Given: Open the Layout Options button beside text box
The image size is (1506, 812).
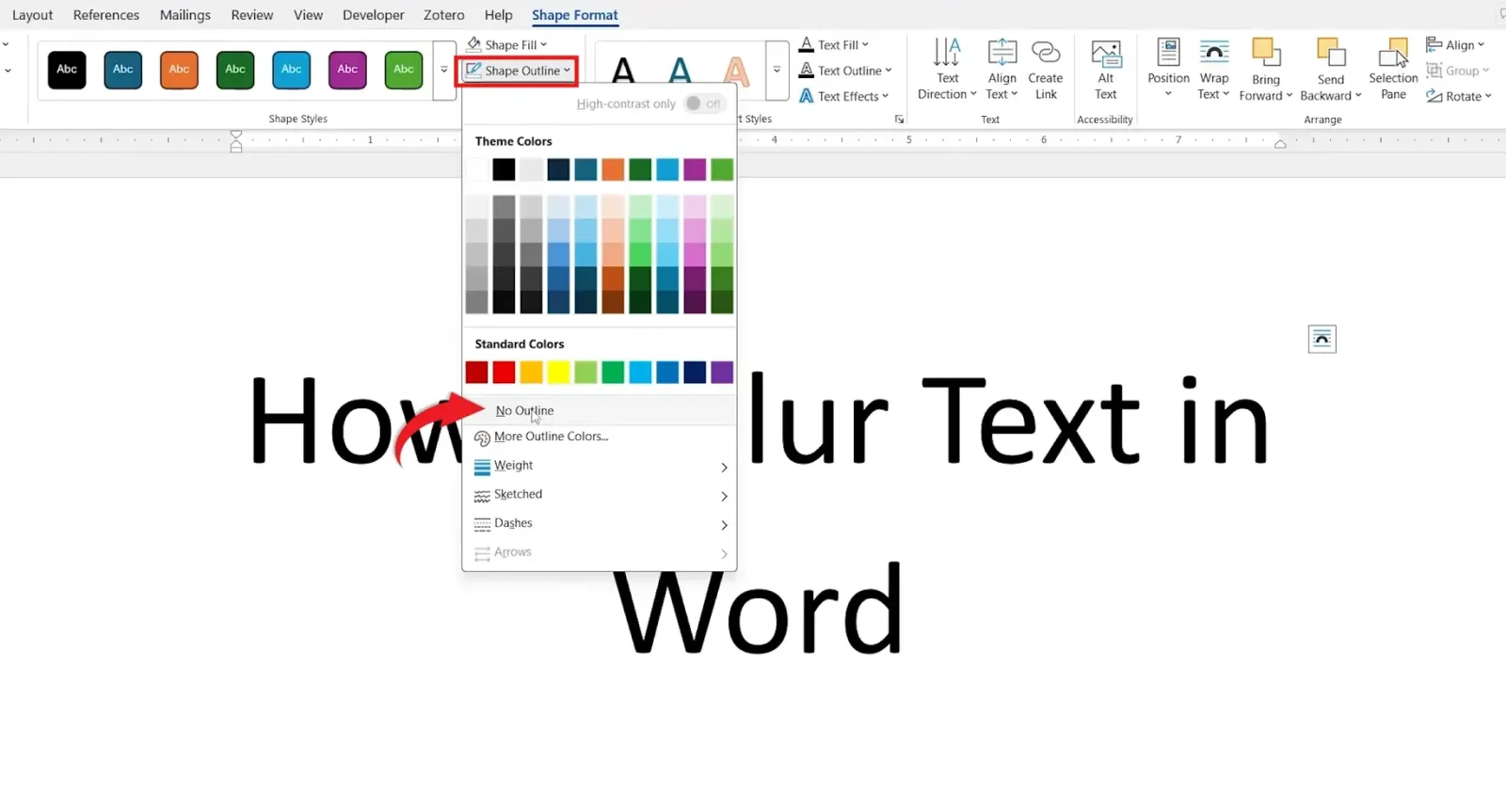Looking at the screenshot, I should [x=1322, y=339].
